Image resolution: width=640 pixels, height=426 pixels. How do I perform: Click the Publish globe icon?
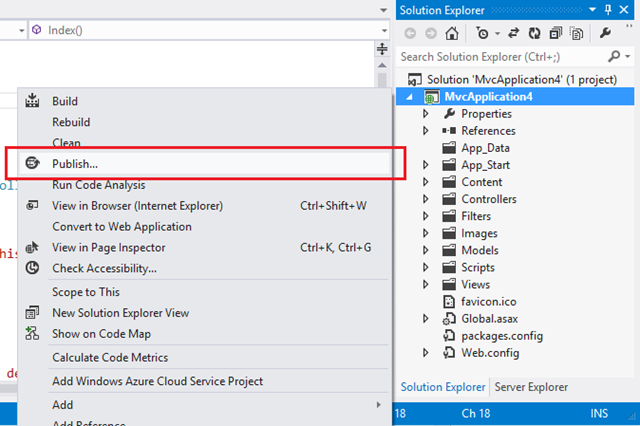[32, 163]
